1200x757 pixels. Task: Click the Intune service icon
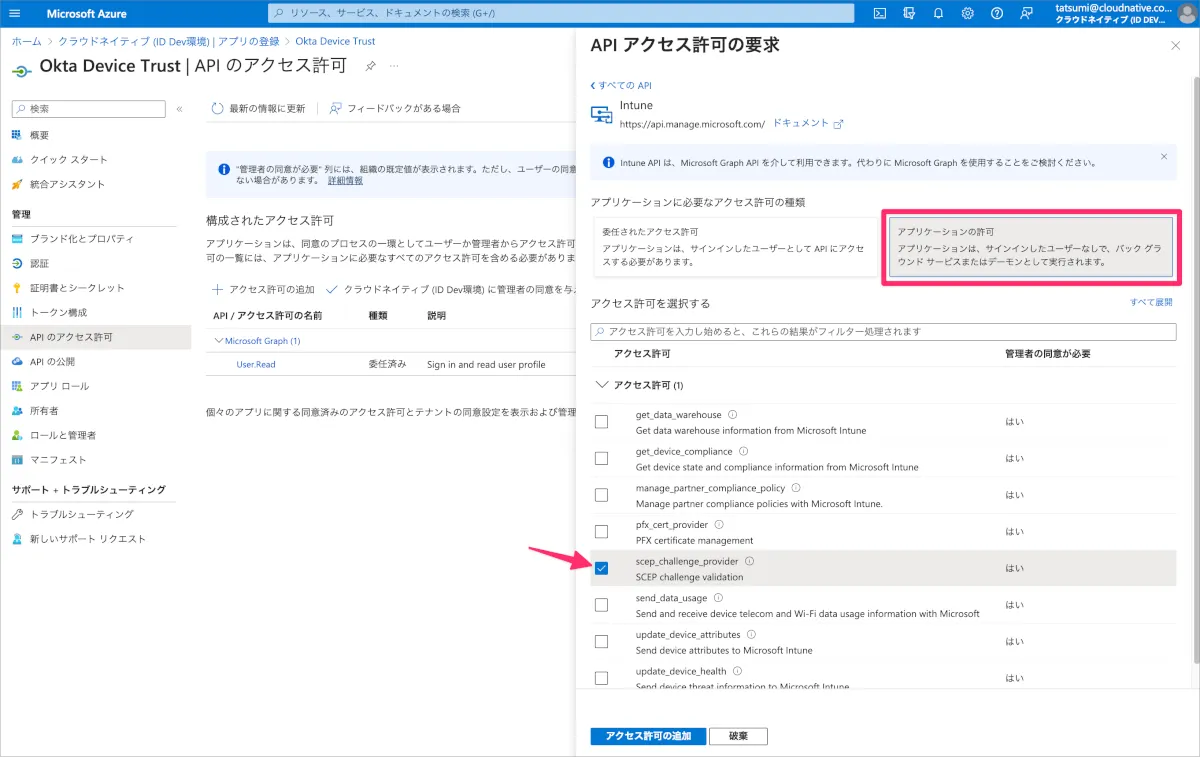point(601,114)
